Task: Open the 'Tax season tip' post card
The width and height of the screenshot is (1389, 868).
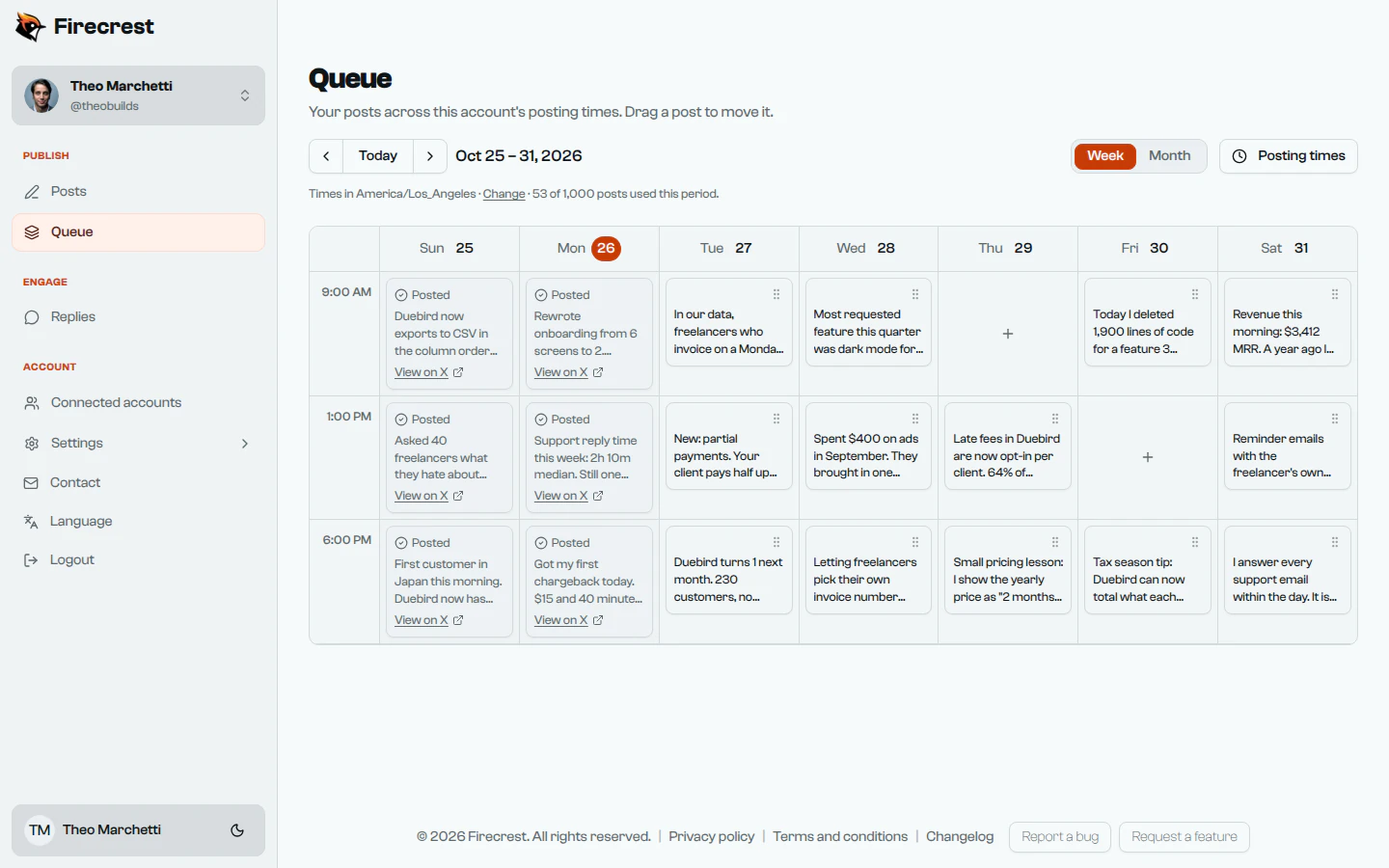Action: point(1148,570)
